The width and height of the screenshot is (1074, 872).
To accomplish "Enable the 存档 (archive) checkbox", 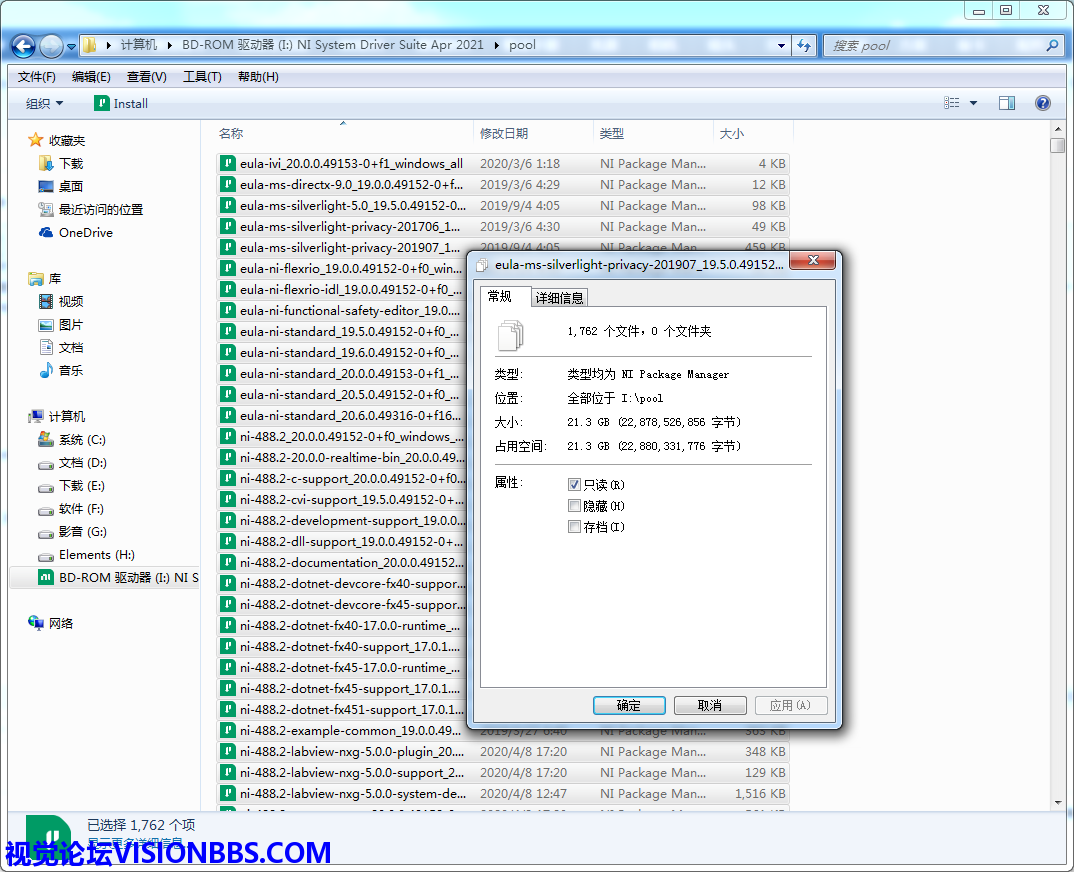I will [574, 527].
